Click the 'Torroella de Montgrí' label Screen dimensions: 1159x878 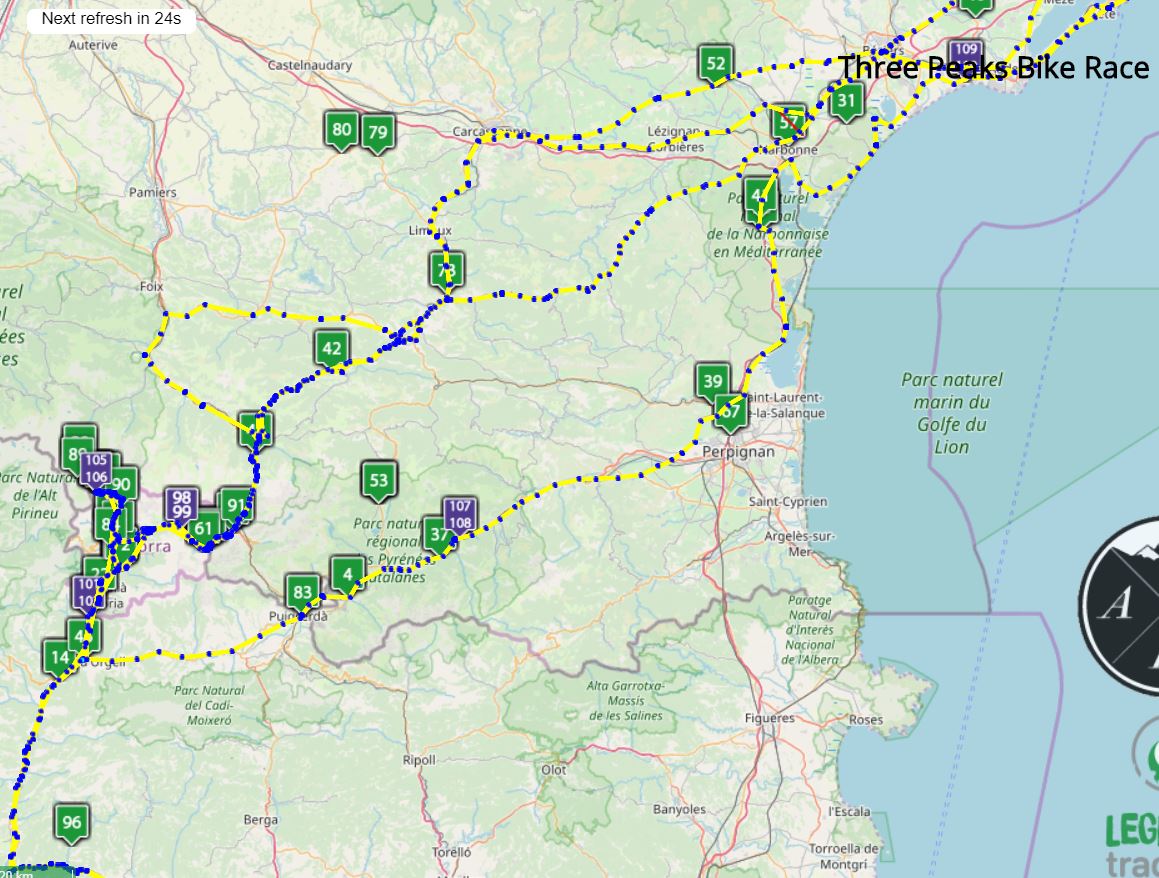point(844,856)
